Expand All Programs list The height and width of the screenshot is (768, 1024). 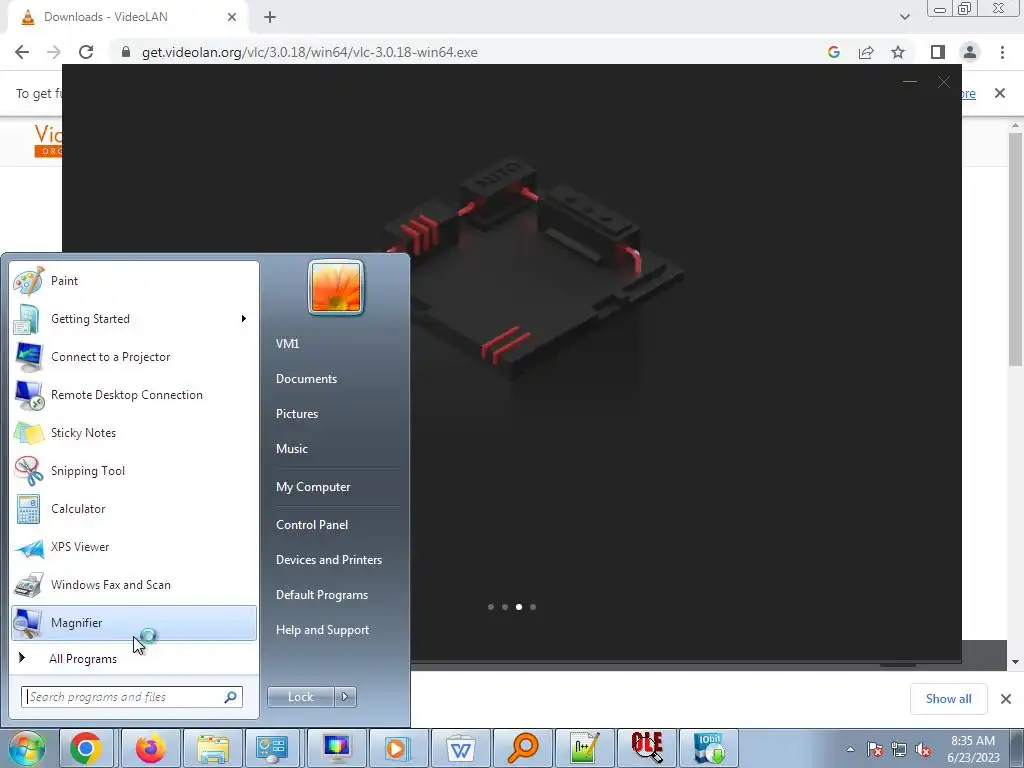[134, 658]
